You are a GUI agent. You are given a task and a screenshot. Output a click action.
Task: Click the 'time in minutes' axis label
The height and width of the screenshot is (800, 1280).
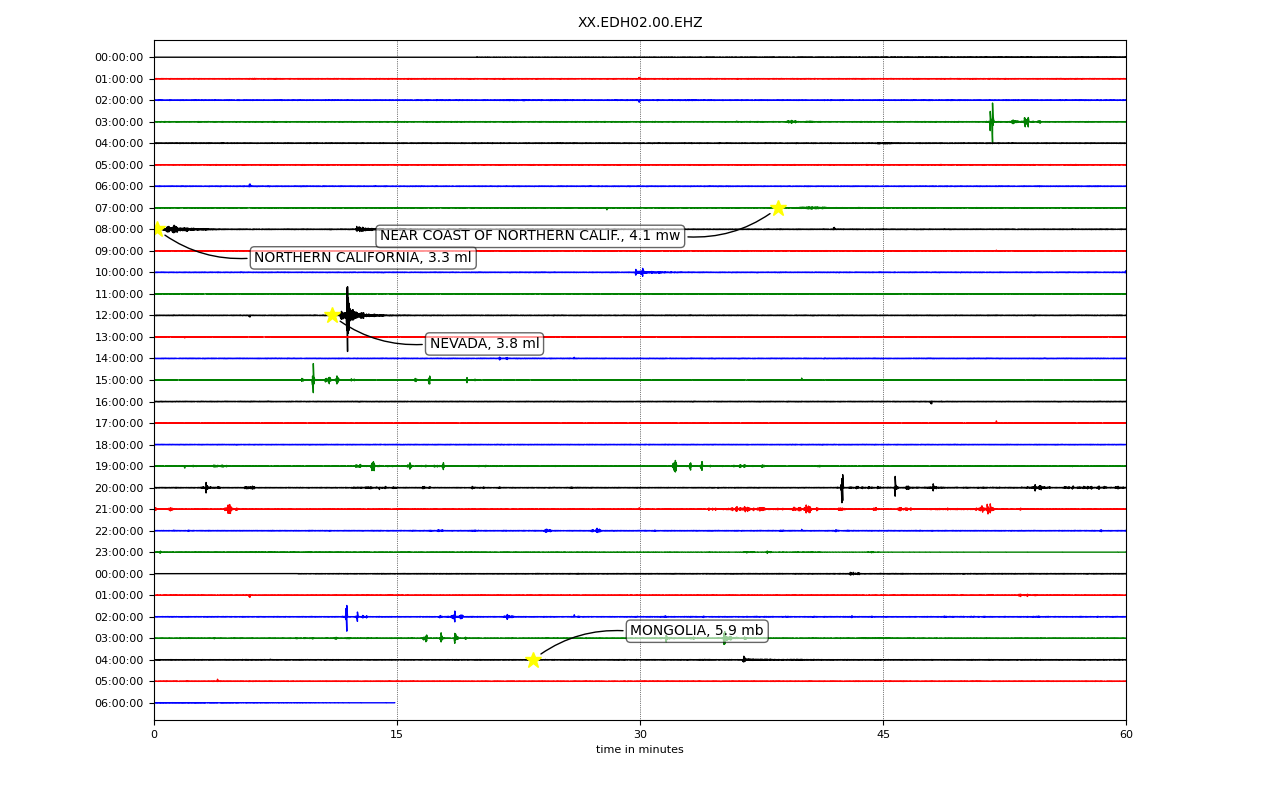pos(640,750)
